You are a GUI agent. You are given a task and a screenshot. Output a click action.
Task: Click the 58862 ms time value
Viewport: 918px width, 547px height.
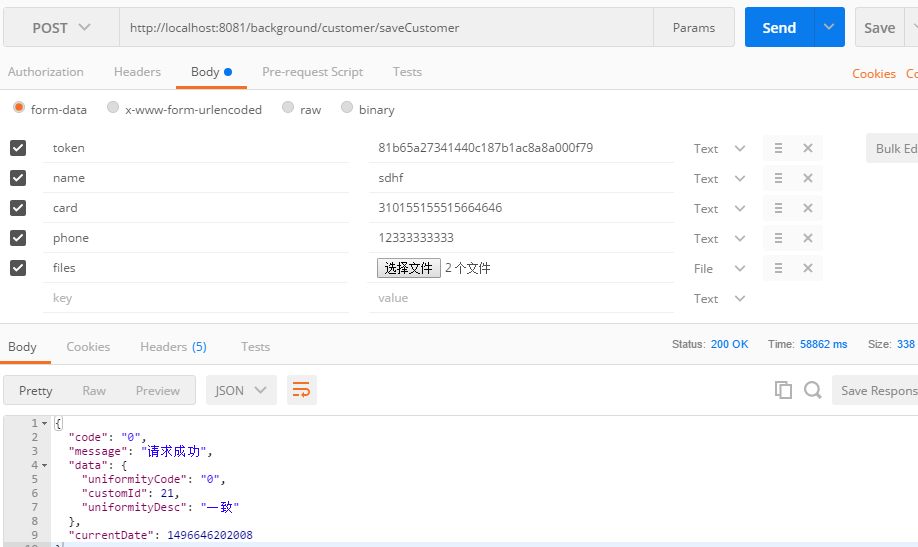coord(824,344)
